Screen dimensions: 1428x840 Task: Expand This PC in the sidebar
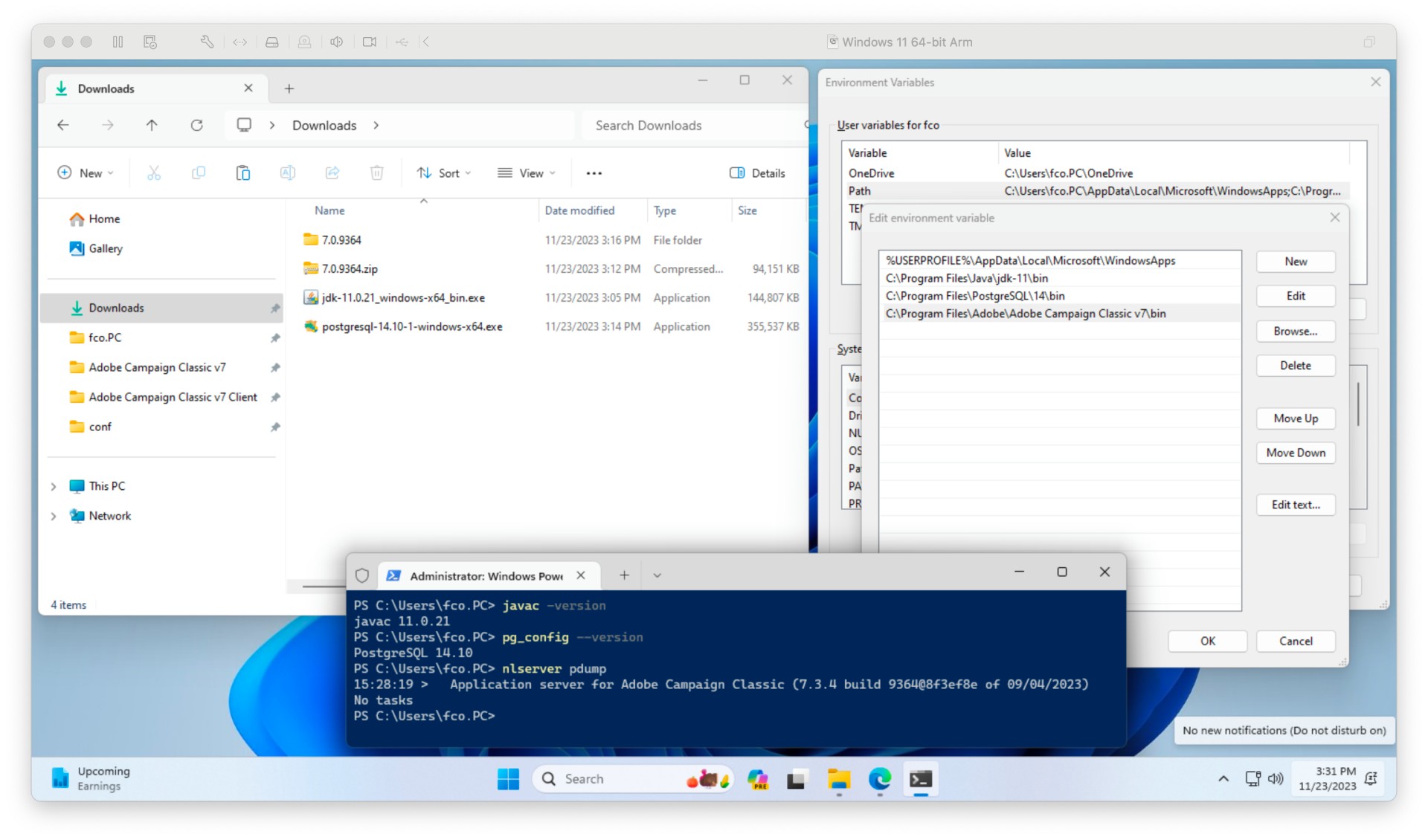tap(53, 485)
